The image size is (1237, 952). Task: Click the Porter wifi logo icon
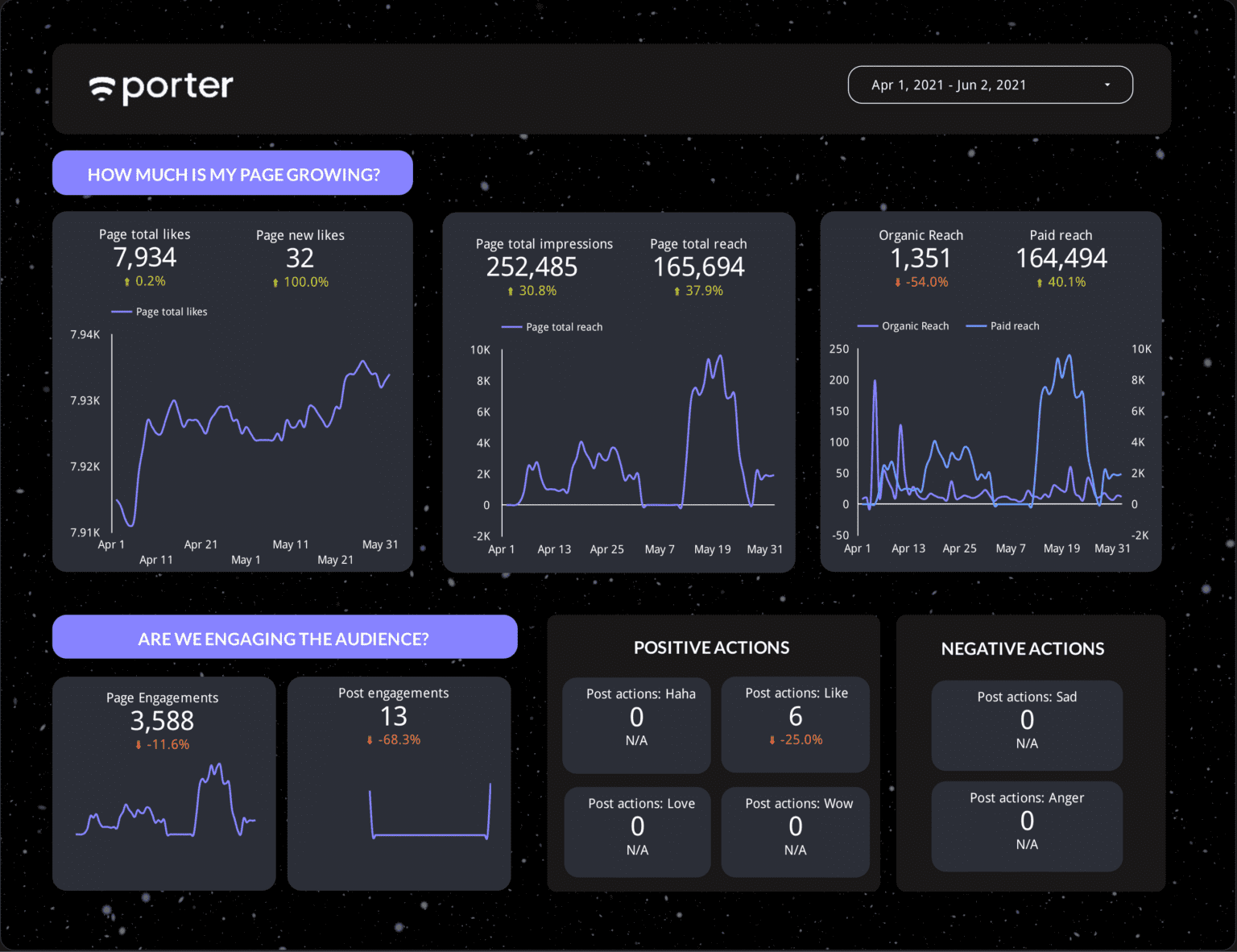pos(101,87)
